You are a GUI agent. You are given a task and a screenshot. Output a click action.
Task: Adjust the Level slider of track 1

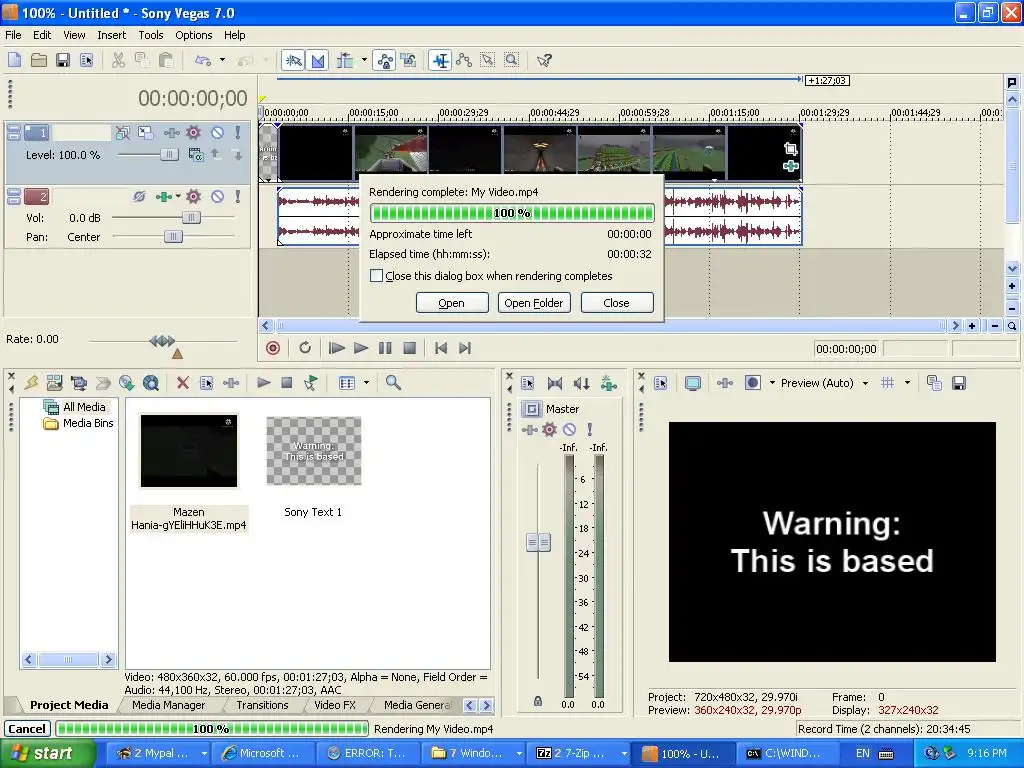point(168,155)
